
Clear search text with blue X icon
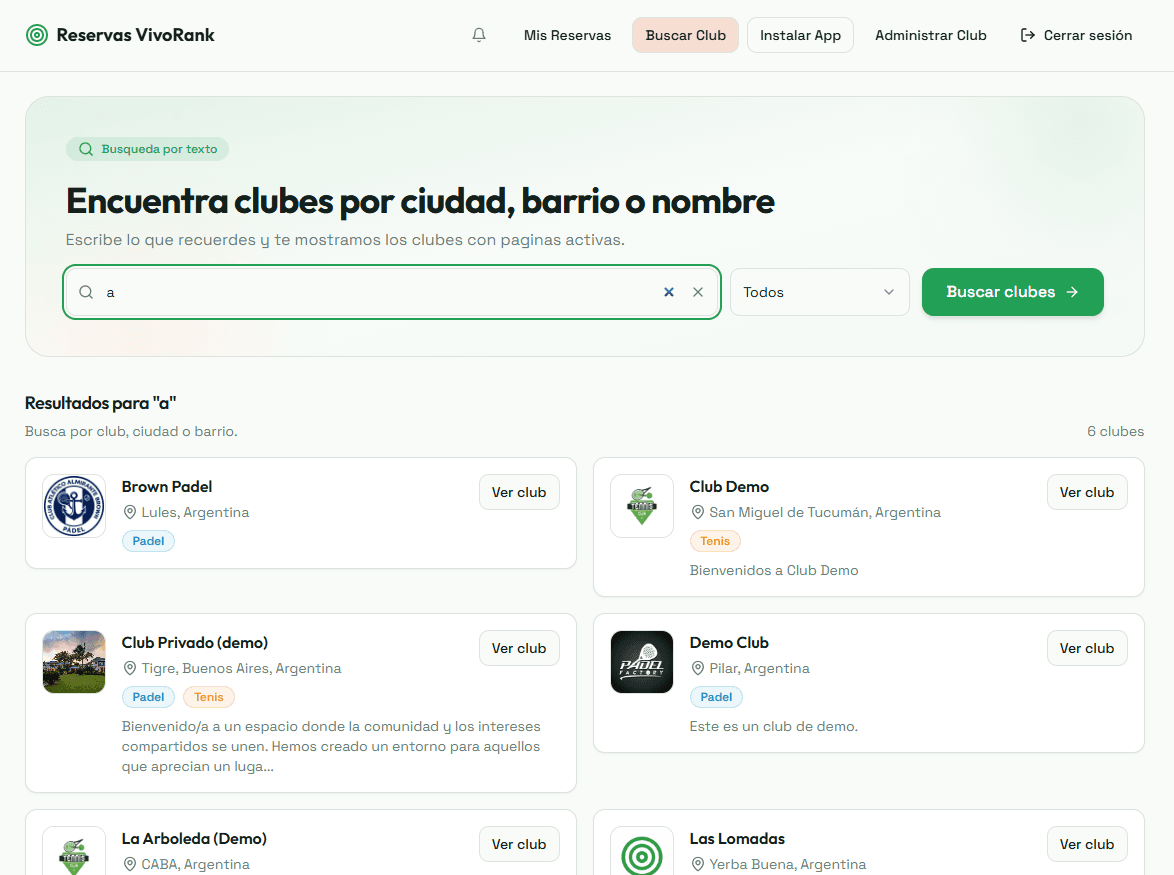click(x=669, y=292)
